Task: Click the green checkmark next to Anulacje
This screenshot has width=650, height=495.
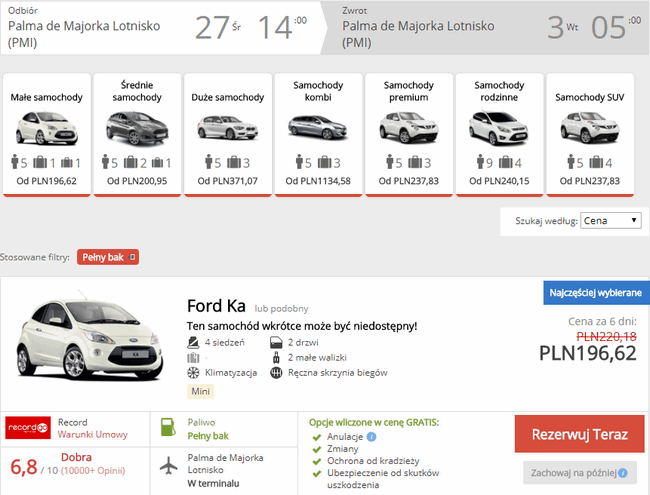Action: click(317, 437)
